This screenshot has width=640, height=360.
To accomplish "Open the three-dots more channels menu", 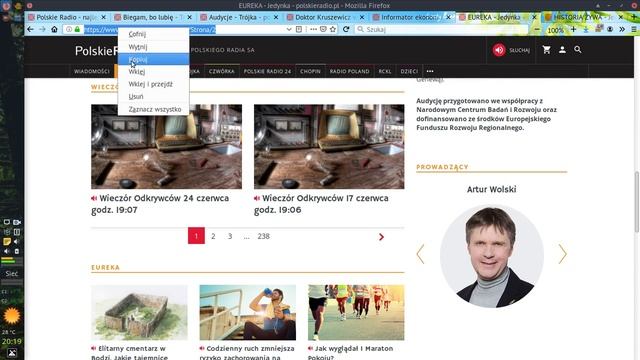I will (x=430, y=71).
